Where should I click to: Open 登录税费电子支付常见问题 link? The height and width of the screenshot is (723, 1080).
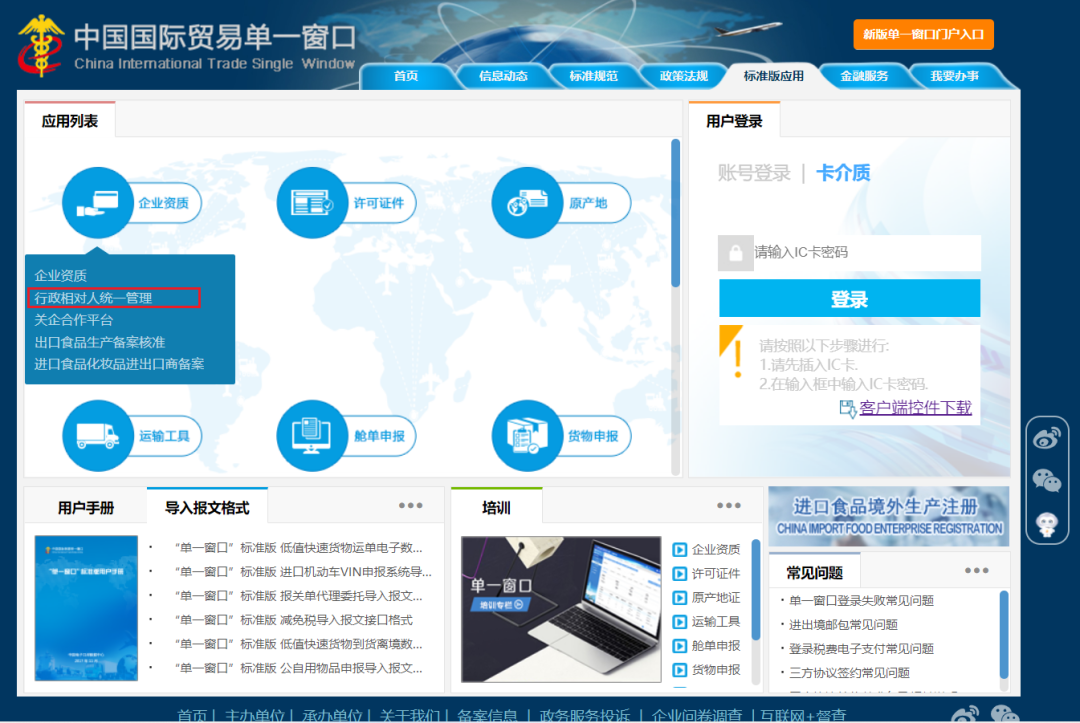[x=861, y=649]
